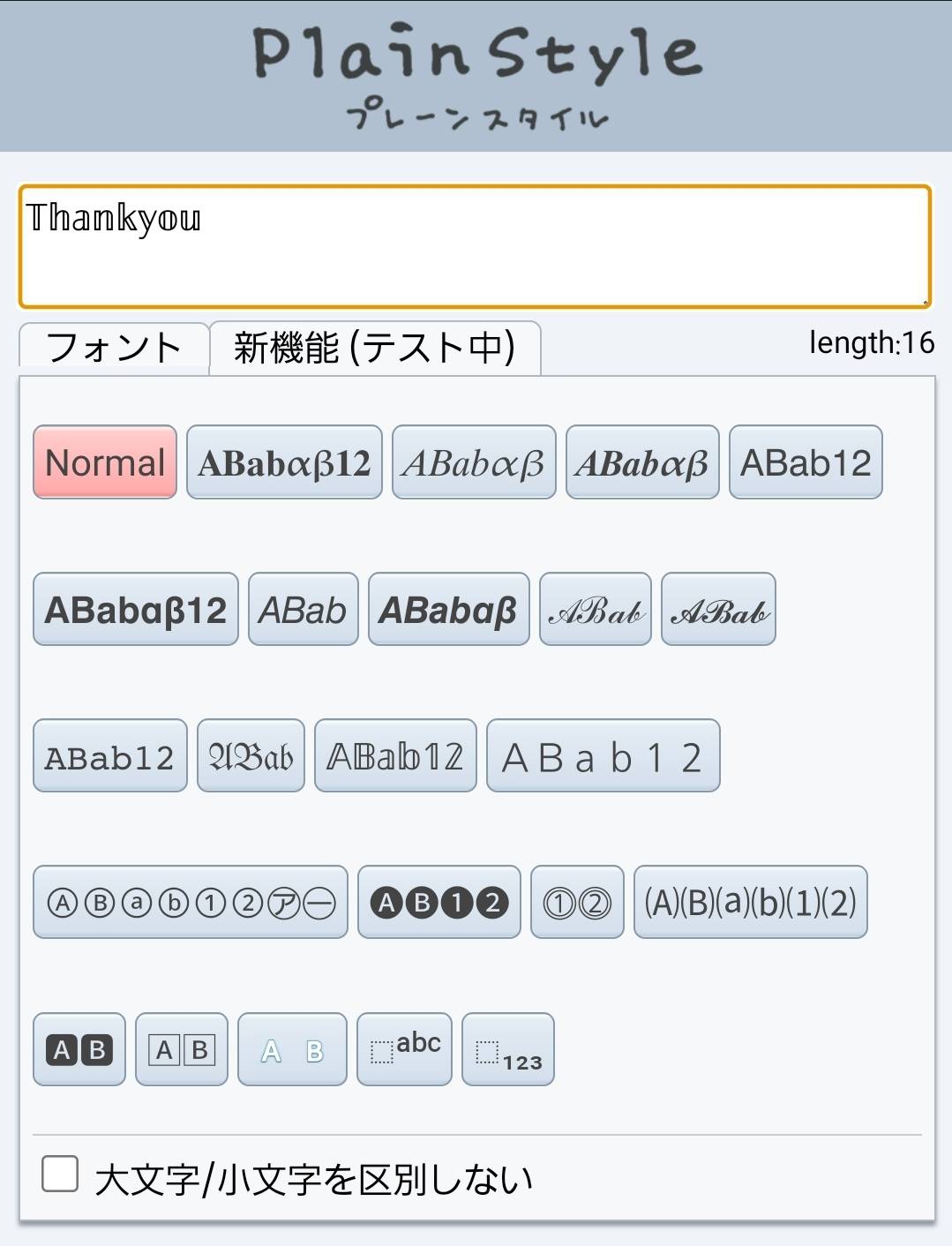Select the light blue outlined AB style
The width and height of the screenshot is (952, 1246).
coord(292,1049)
